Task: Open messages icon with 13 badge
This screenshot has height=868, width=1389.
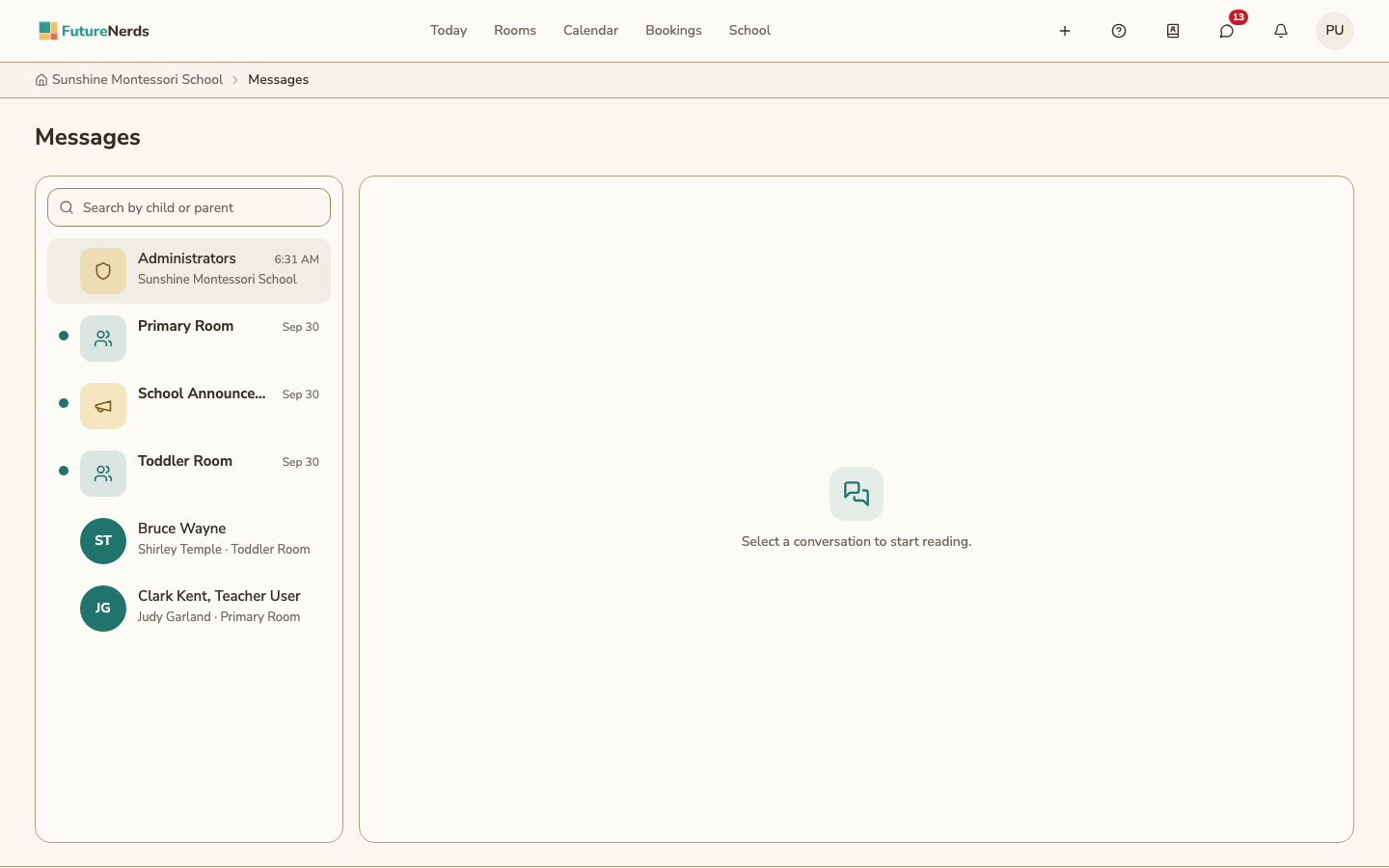Action: (x=1227, y=31)
